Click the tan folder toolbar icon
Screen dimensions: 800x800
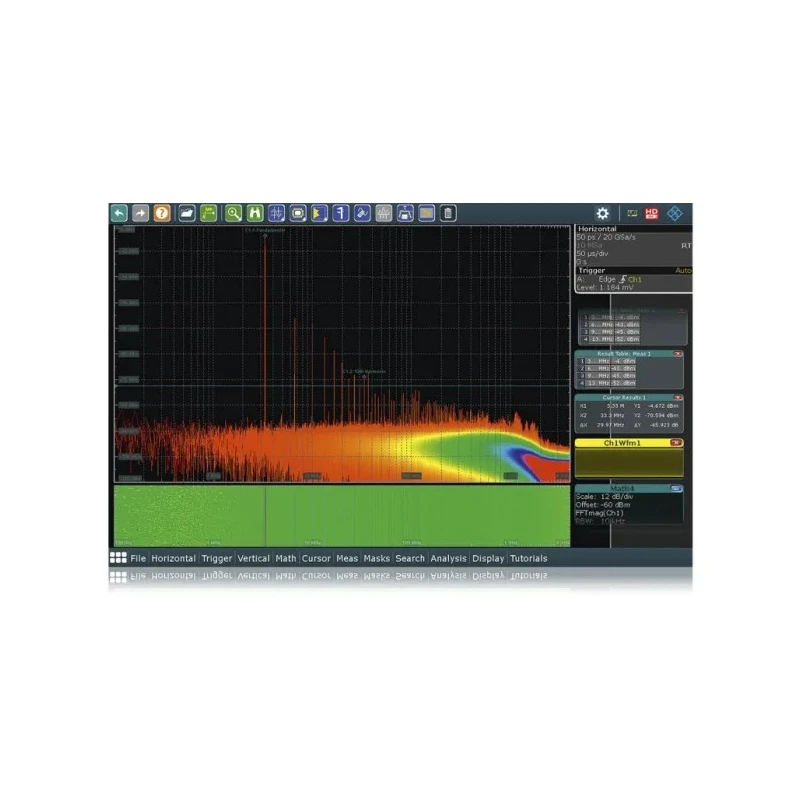coord(427,213)
